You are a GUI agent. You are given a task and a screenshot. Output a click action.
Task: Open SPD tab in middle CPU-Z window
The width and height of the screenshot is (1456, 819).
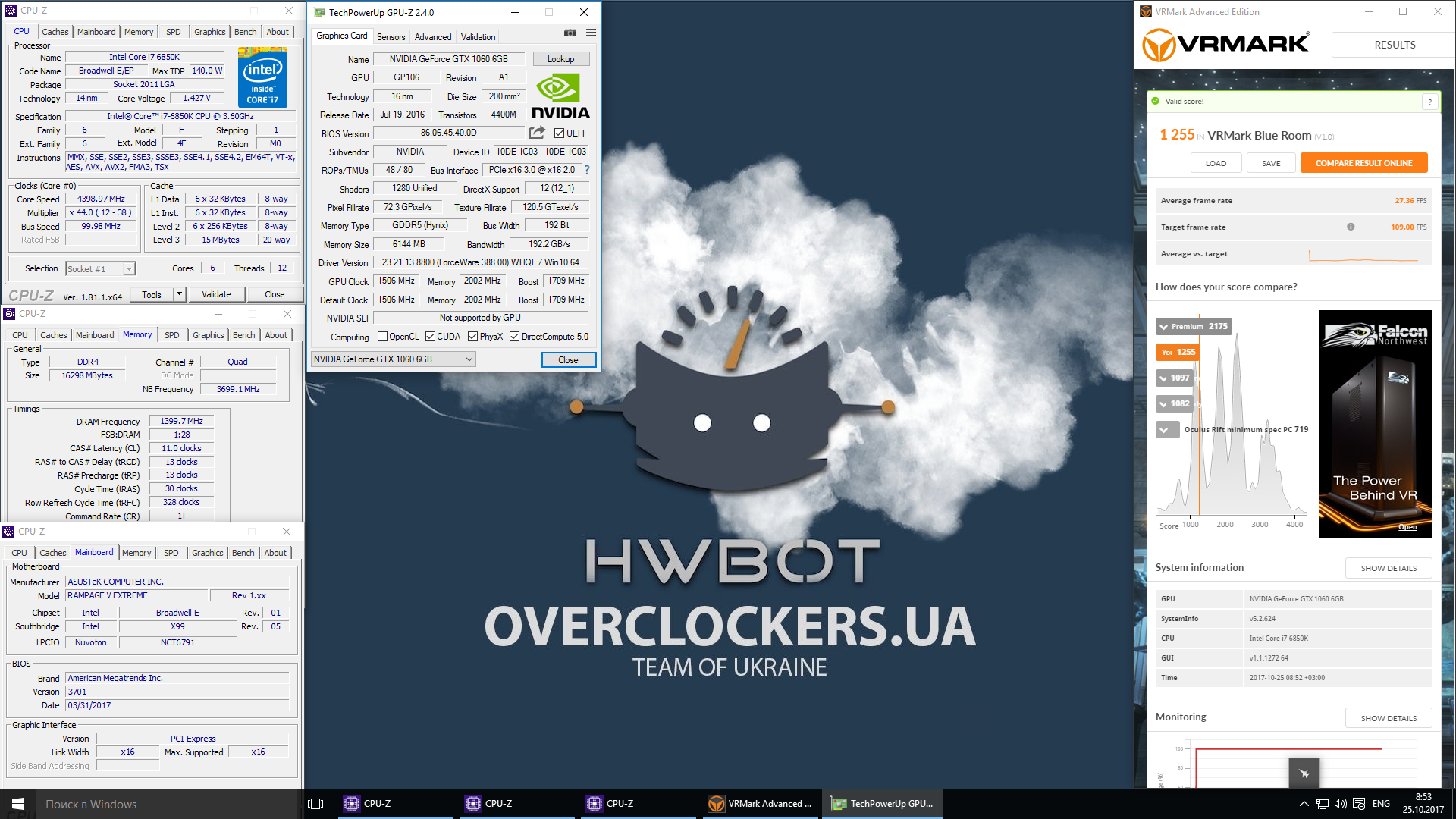[x=172, y=335]
